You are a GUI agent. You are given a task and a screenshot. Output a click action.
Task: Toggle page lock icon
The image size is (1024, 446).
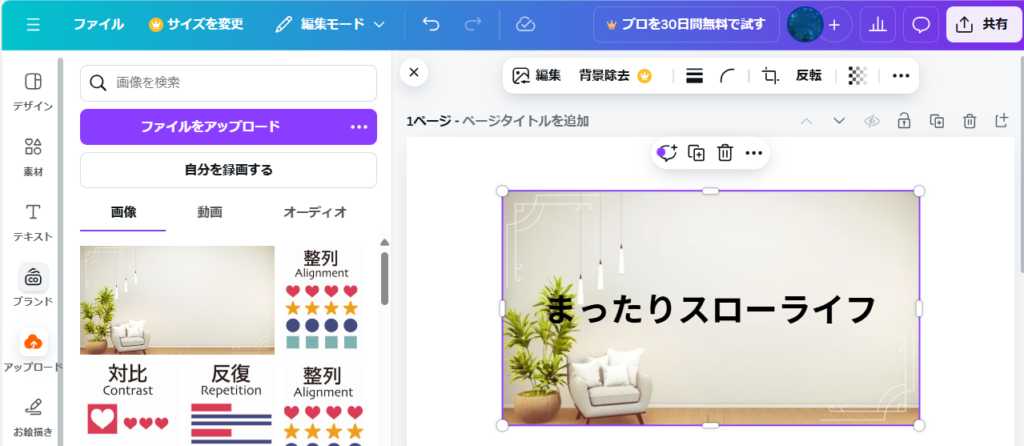[x=904, y=121]
